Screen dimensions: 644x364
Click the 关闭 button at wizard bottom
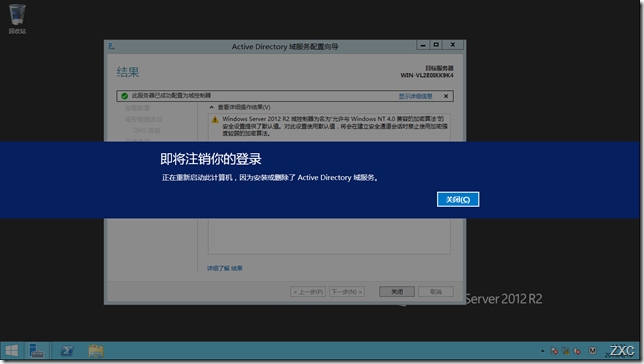click(x=397, y=292)
